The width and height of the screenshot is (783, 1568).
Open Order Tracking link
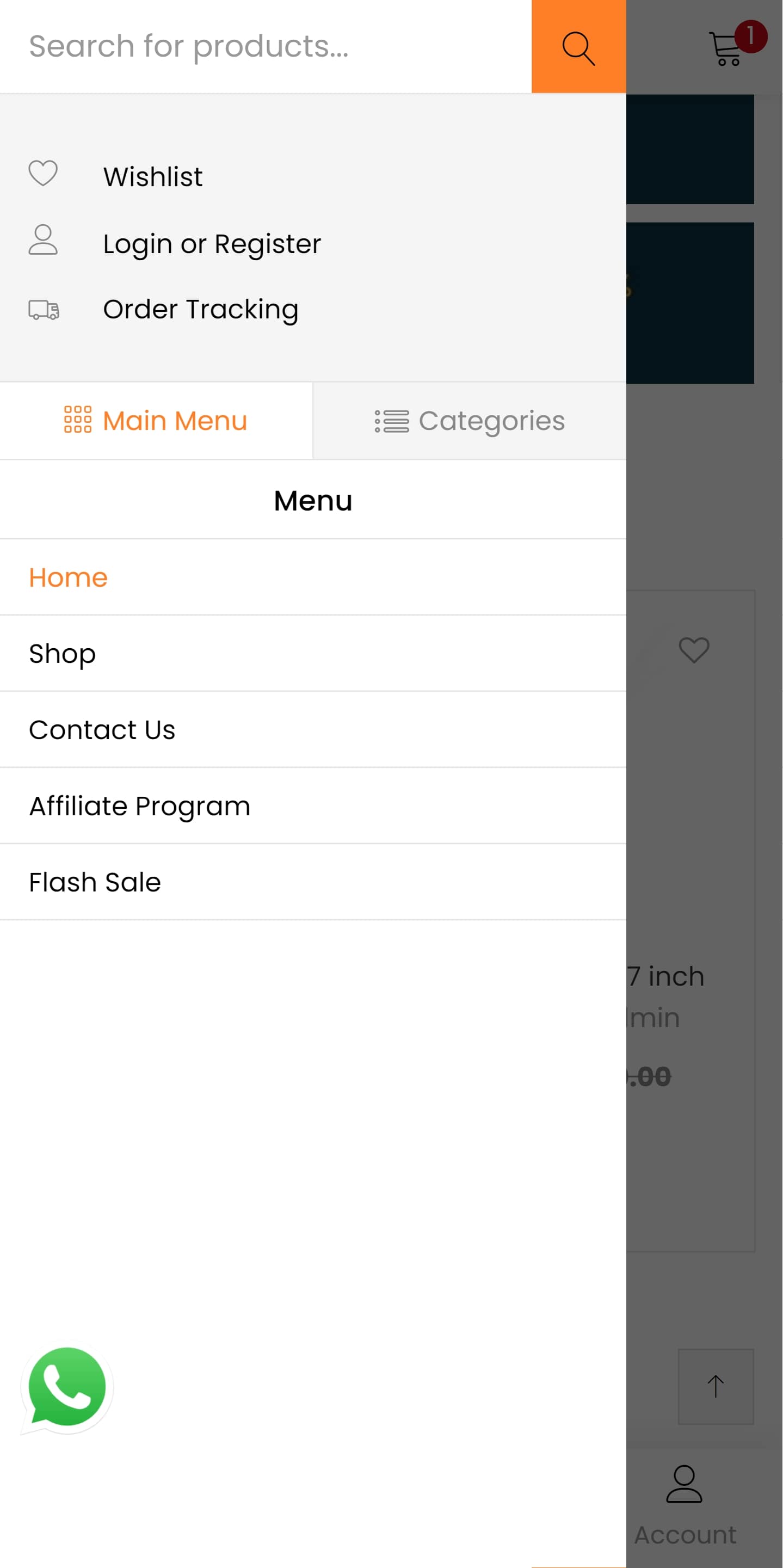coord(201,309)
